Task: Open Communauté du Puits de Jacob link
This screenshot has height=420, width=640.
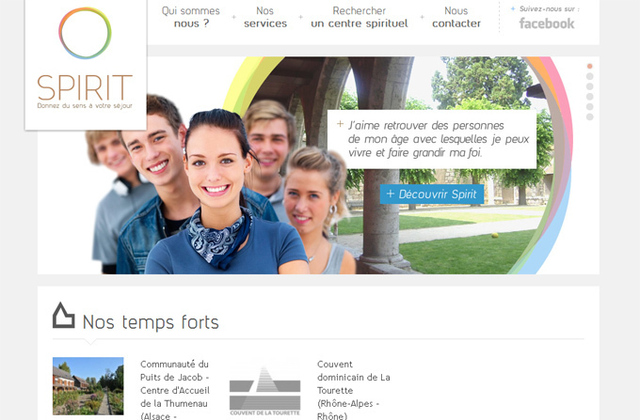Action: click(x=175, y=390)
